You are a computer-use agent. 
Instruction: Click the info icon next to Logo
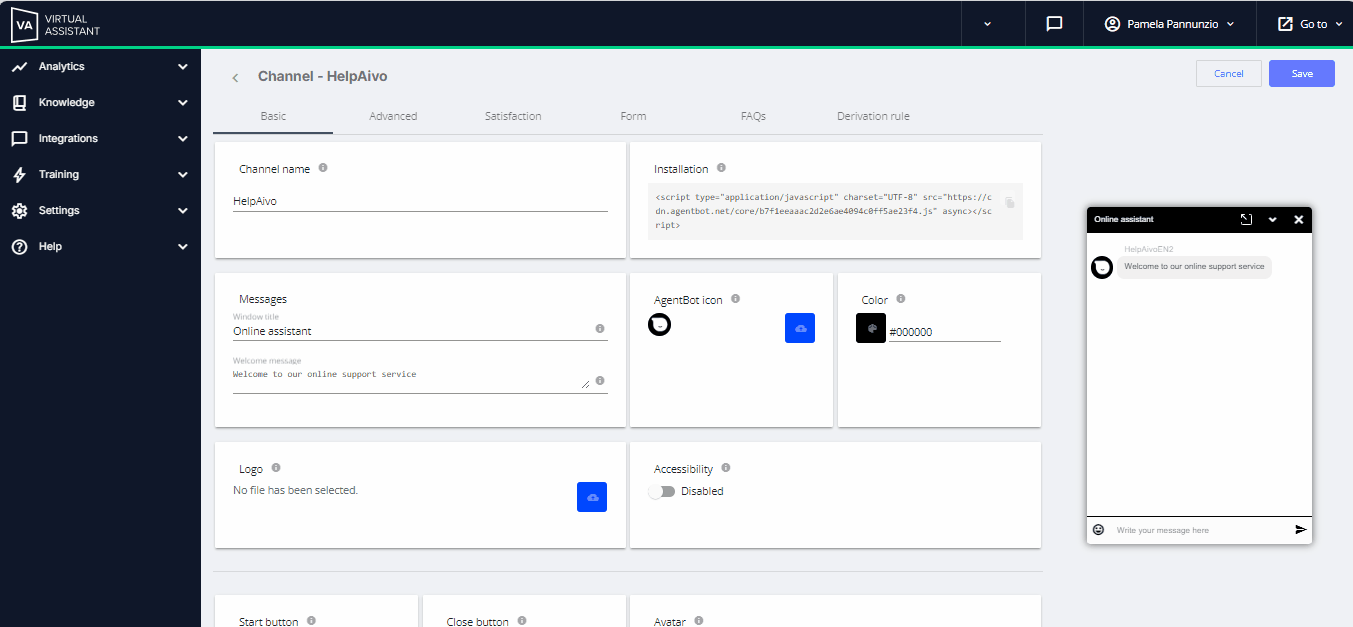(276, 467)
